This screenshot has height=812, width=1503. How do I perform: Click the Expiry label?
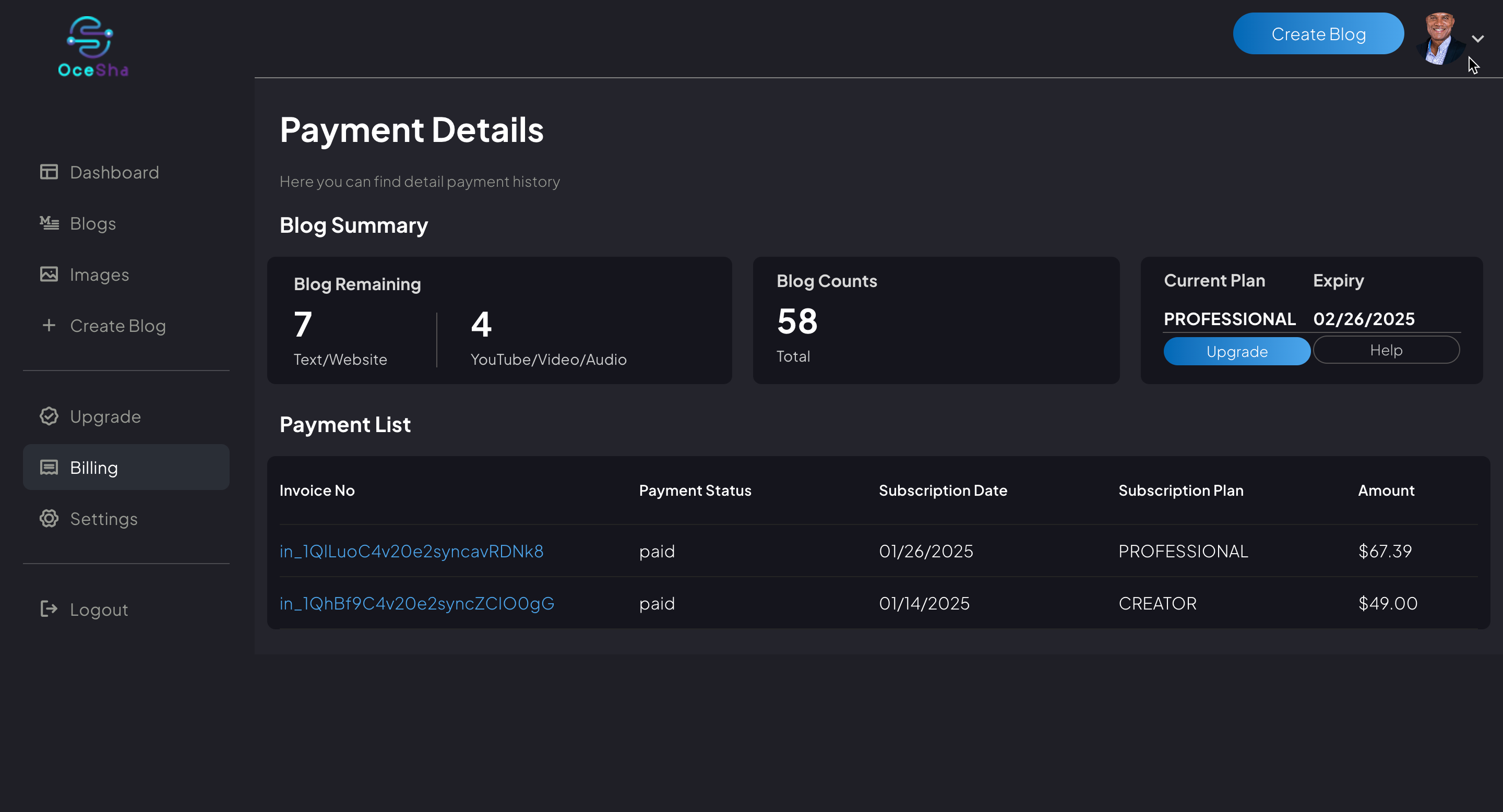pyautogui.click(x=1339, y=281)
